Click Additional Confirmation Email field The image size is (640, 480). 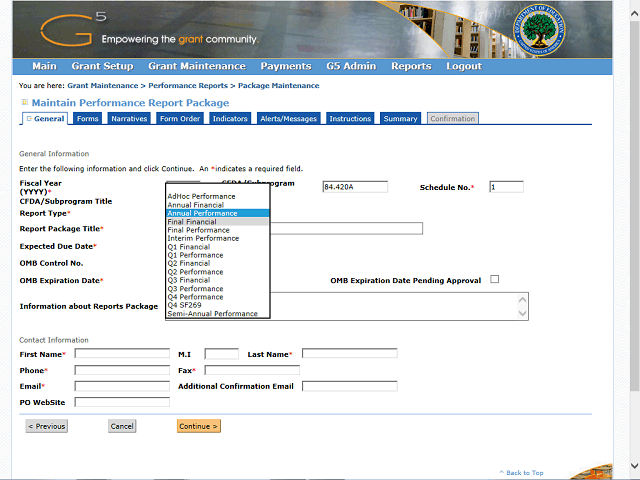point(349,386)
